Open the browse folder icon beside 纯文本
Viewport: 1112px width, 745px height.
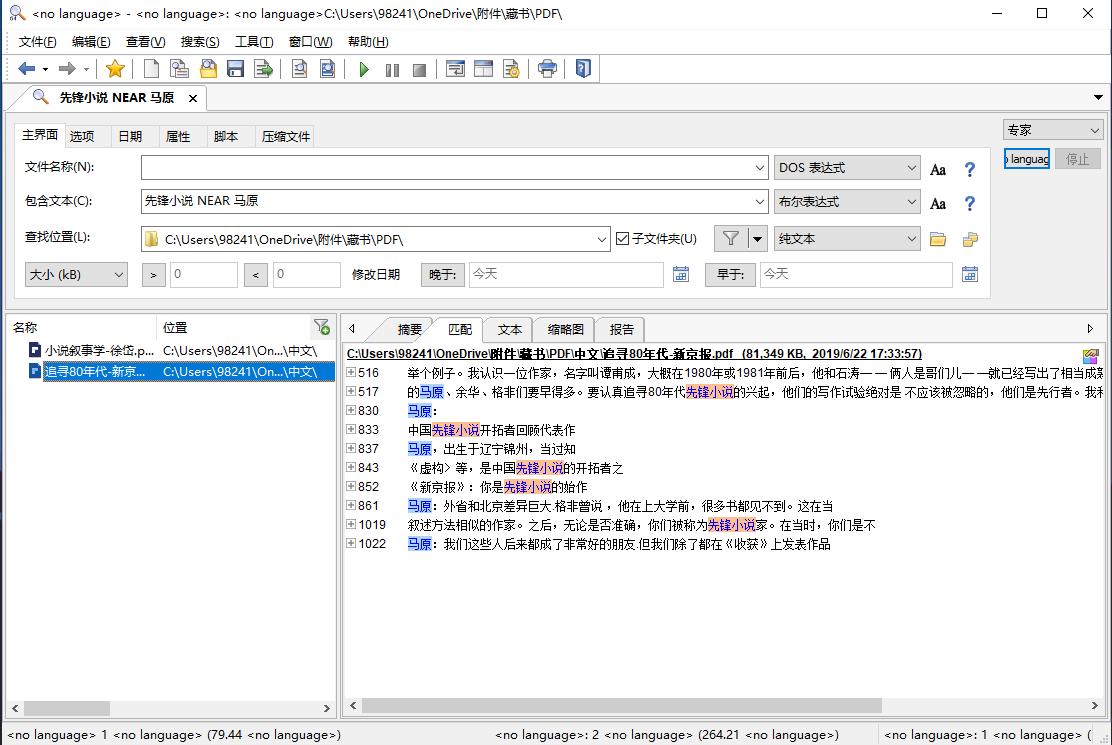(x=938, y=239)
